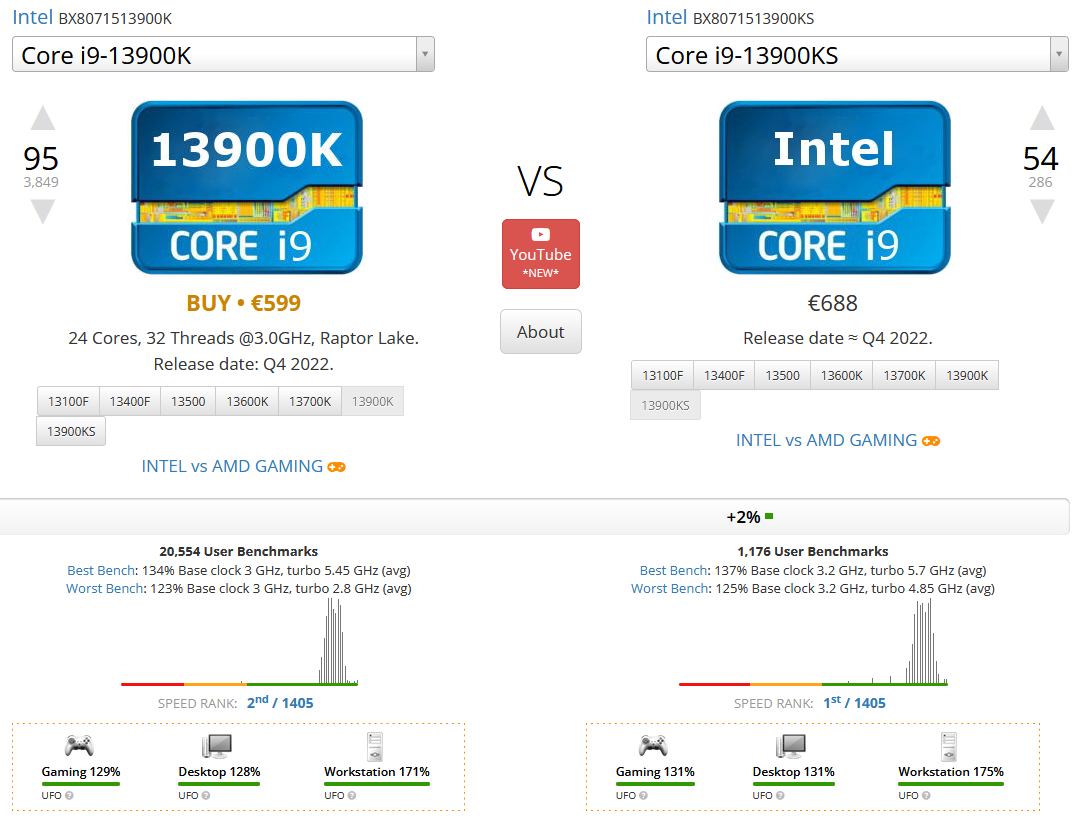This screenshot has width=1079, height=818.
Task: Select 13600K tab under the 13900K
Action: point(248,401)
